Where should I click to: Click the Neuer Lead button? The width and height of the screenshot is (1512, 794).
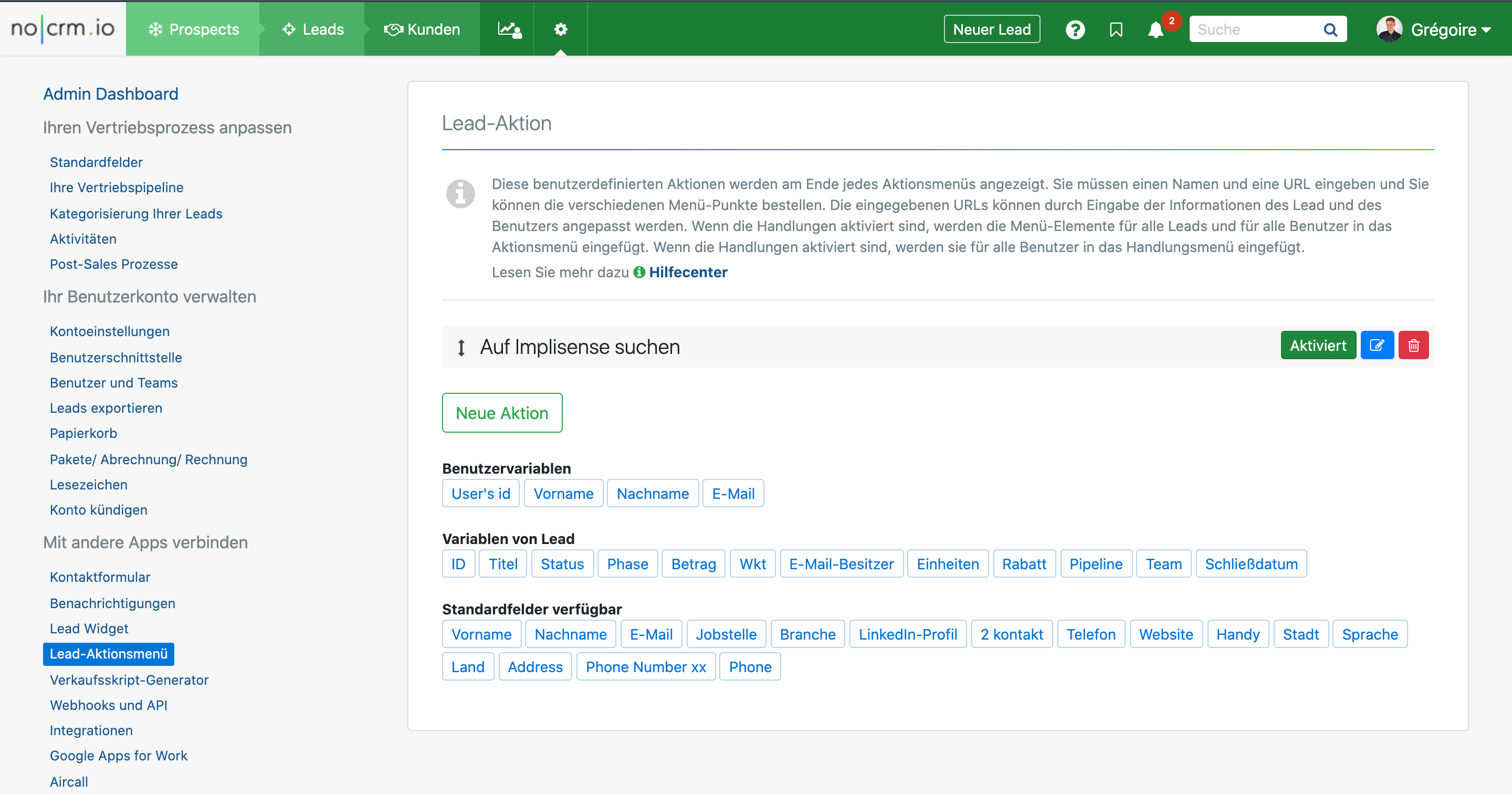click(991, 29)
